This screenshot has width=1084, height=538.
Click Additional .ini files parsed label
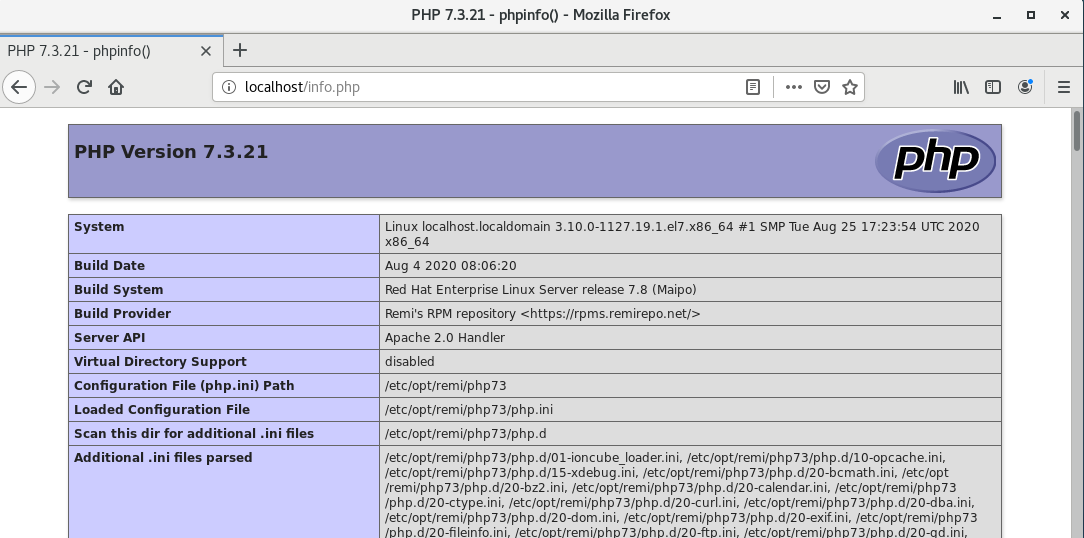tap(163, 458)
